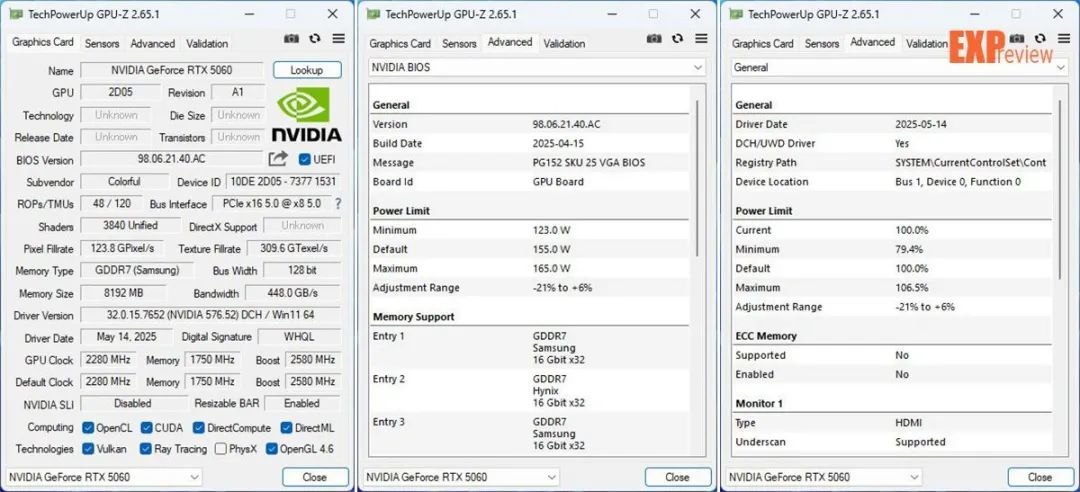Click the BIOS export share icon beside UEFI
This screenshot has height=492, width=1080.
tap(278, 159)
